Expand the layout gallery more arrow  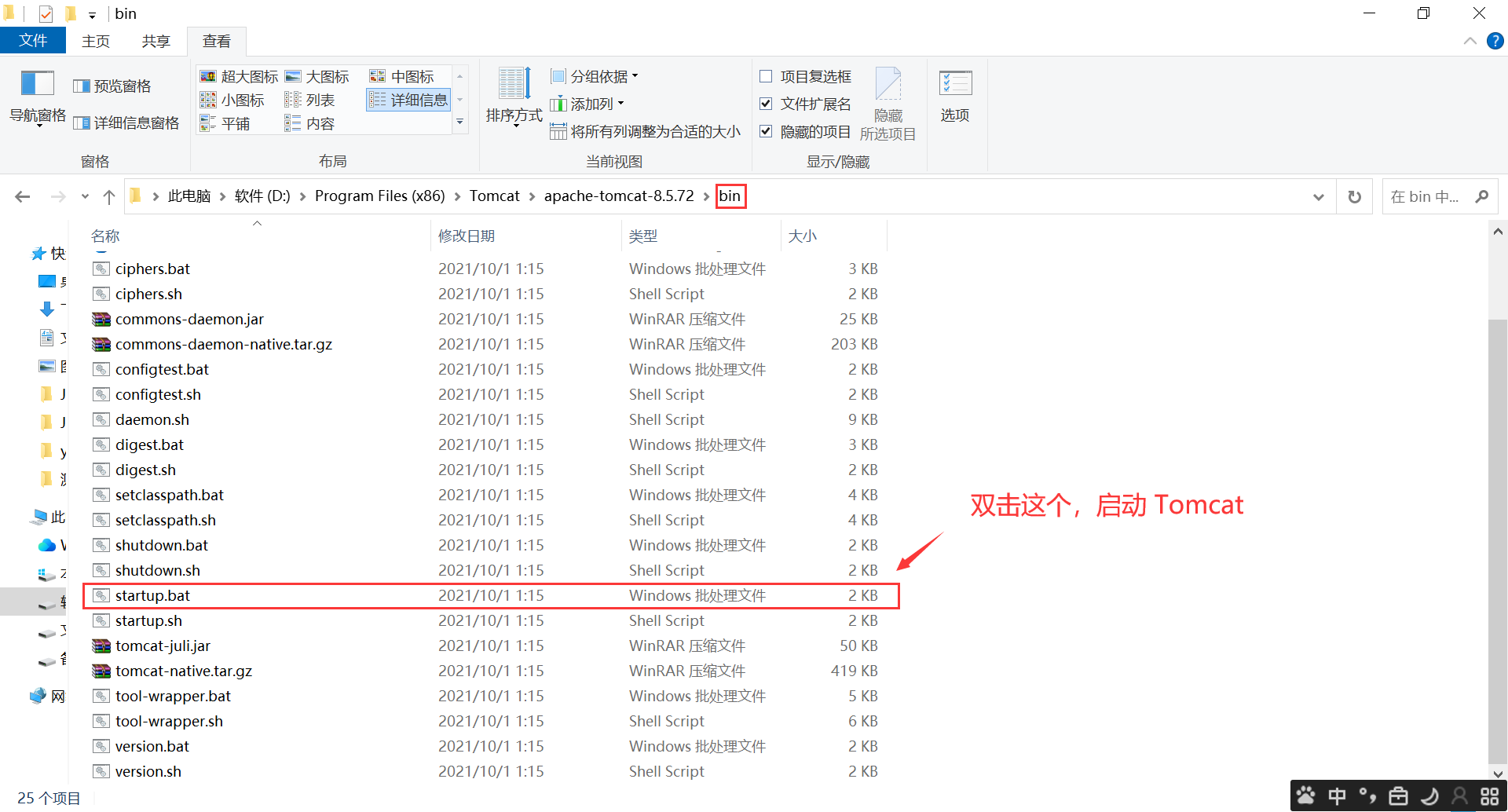(x=460, y=123)
